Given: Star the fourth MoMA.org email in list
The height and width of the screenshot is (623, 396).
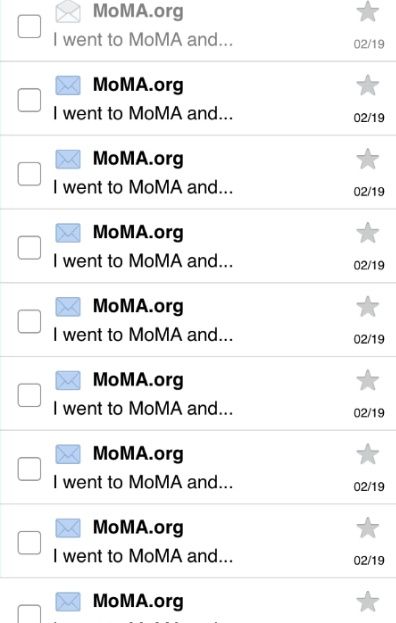Looking at the screenshot, I should [367, 232].
